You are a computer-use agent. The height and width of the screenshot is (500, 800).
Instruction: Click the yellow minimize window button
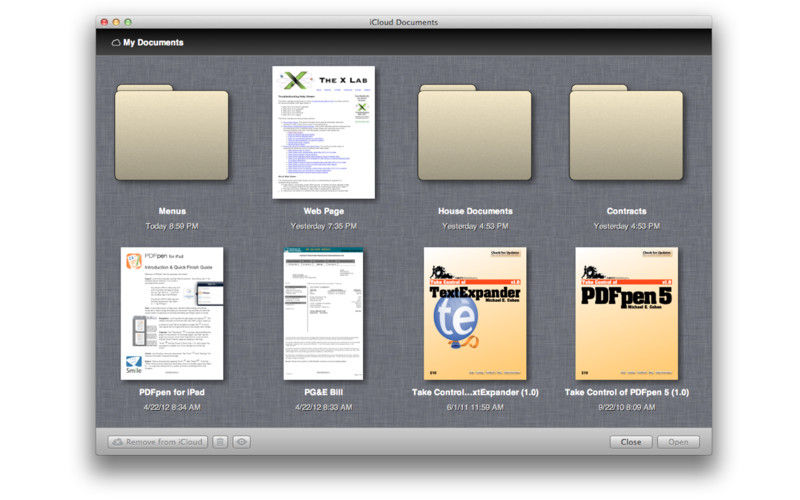pos(116,22)
